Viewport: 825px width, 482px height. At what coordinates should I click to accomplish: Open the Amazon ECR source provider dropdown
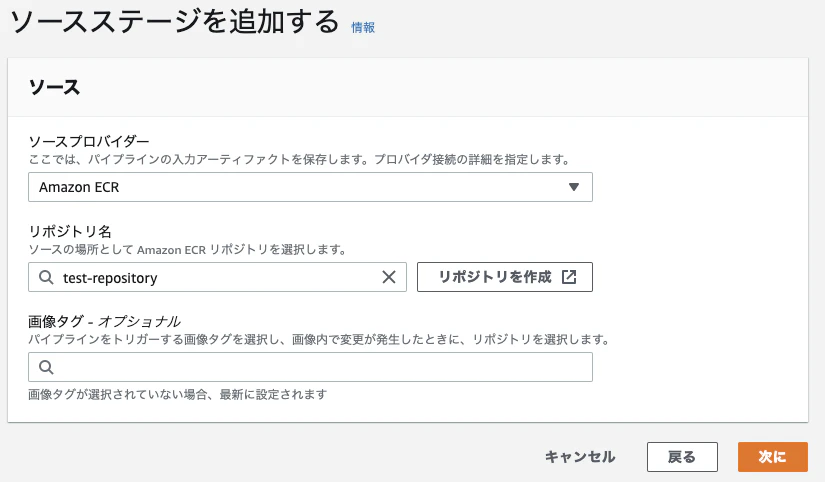[x=310, y=187]
